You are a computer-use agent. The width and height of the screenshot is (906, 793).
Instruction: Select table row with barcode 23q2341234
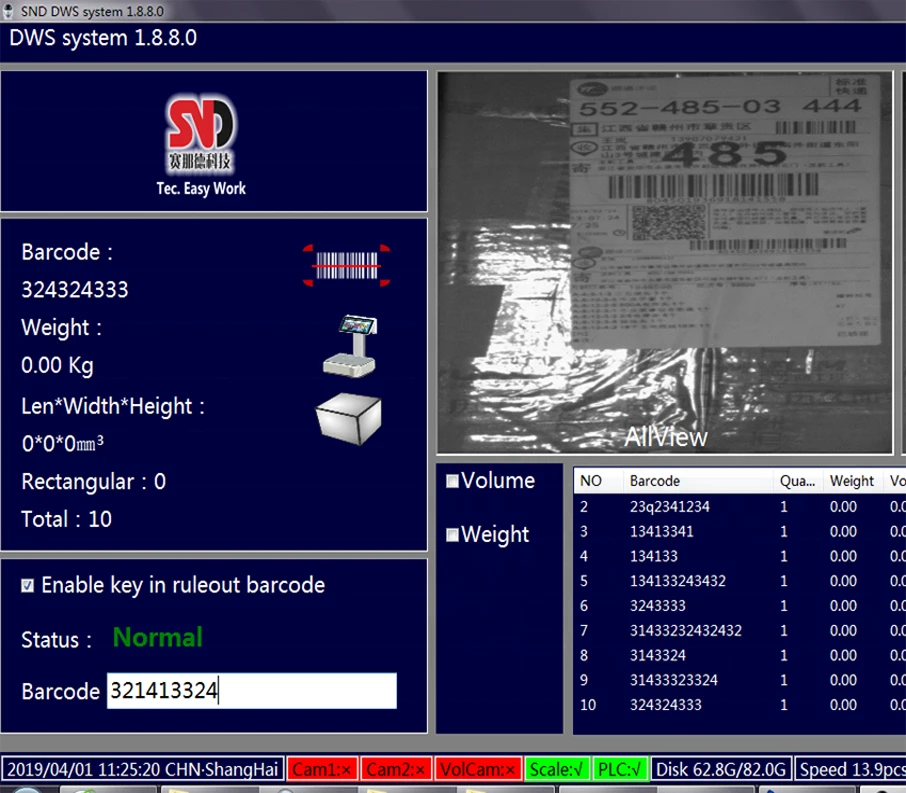coord(669,507)
